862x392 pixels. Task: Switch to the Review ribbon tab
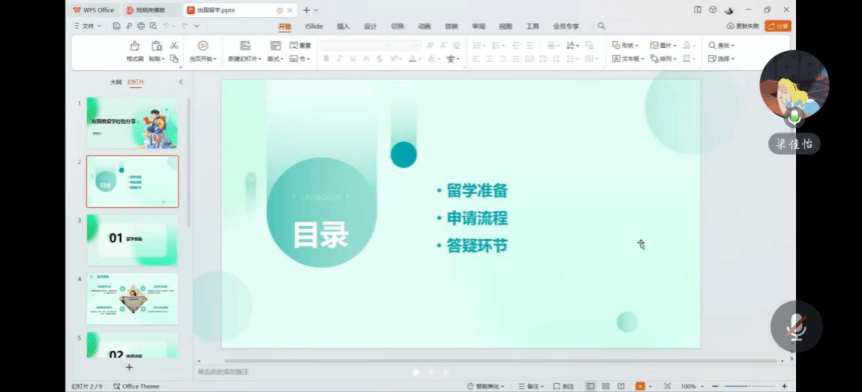[x=479, y=26]
